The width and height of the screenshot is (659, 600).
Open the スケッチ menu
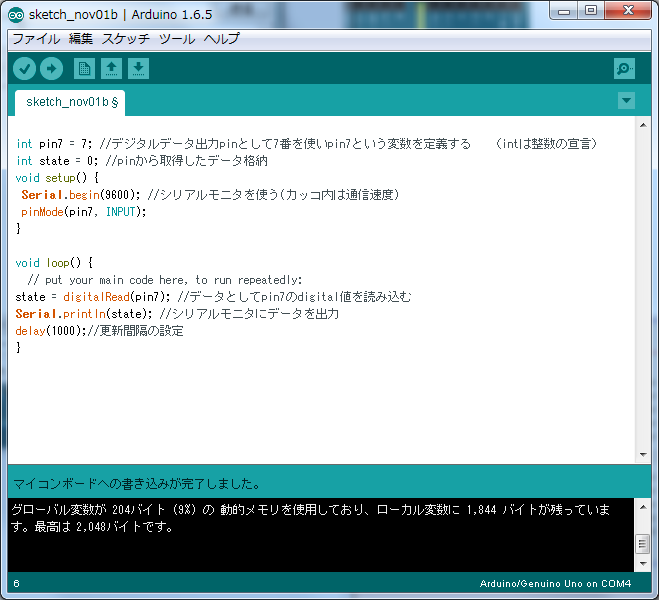(x=126, y=39)
